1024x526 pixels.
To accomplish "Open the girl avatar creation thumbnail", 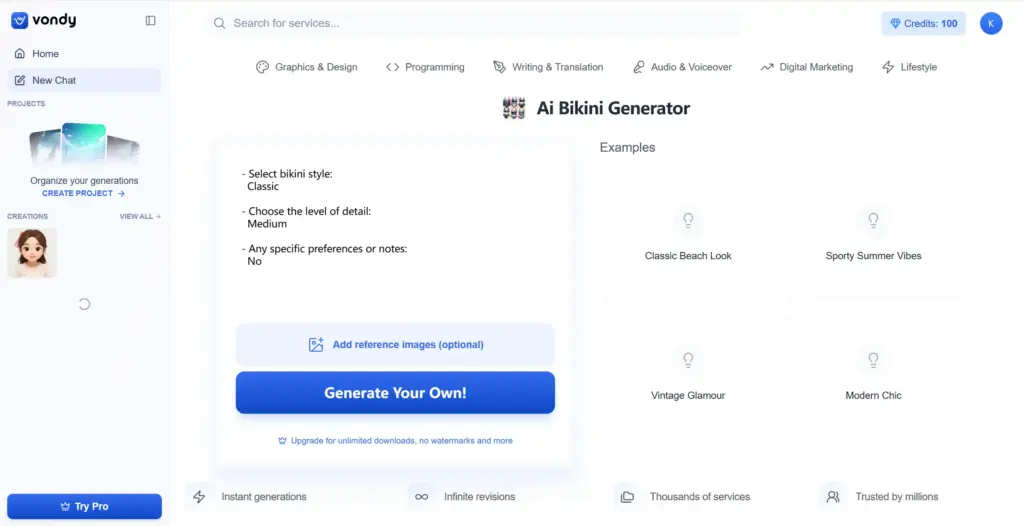I will (x=32, y=253).
